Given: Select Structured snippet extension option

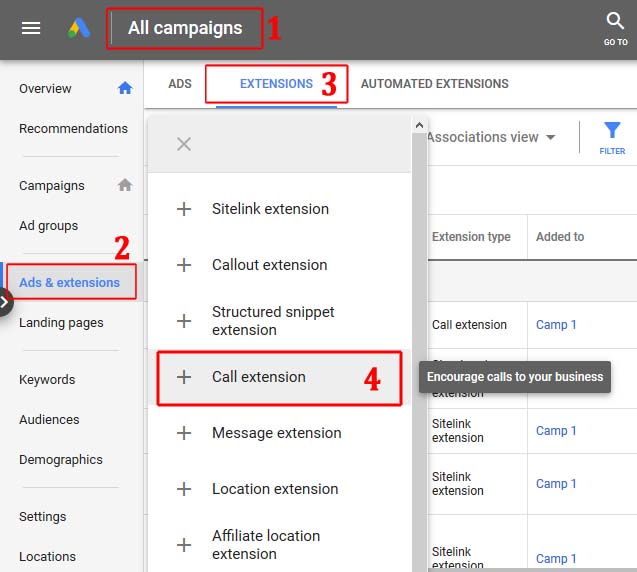Looking at the screenshot, I should (273, 321).
